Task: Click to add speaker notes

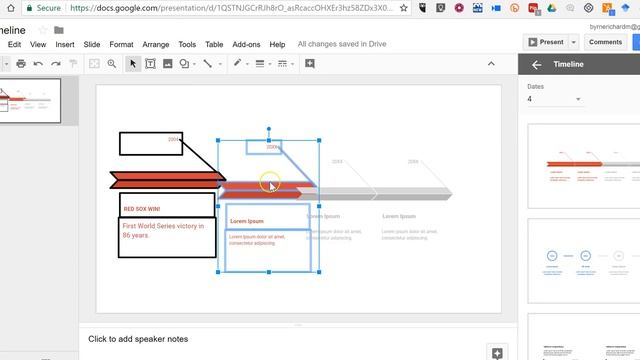Action: [x=138, y=339]
